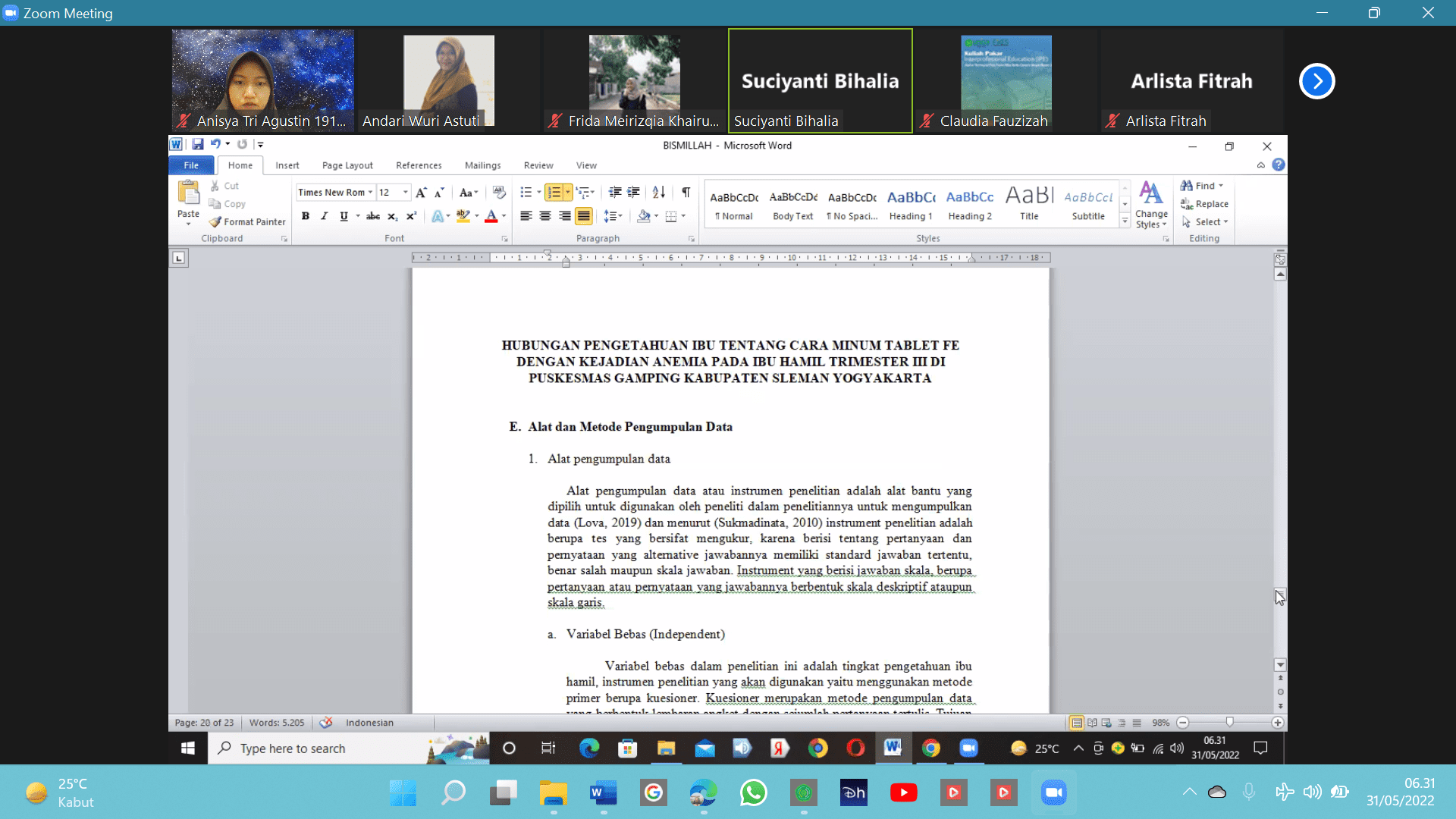Open the Select dropdown in Editing group
Image resolution: width=1456 pixels, height=819 pixels.
click(1205, 222)
